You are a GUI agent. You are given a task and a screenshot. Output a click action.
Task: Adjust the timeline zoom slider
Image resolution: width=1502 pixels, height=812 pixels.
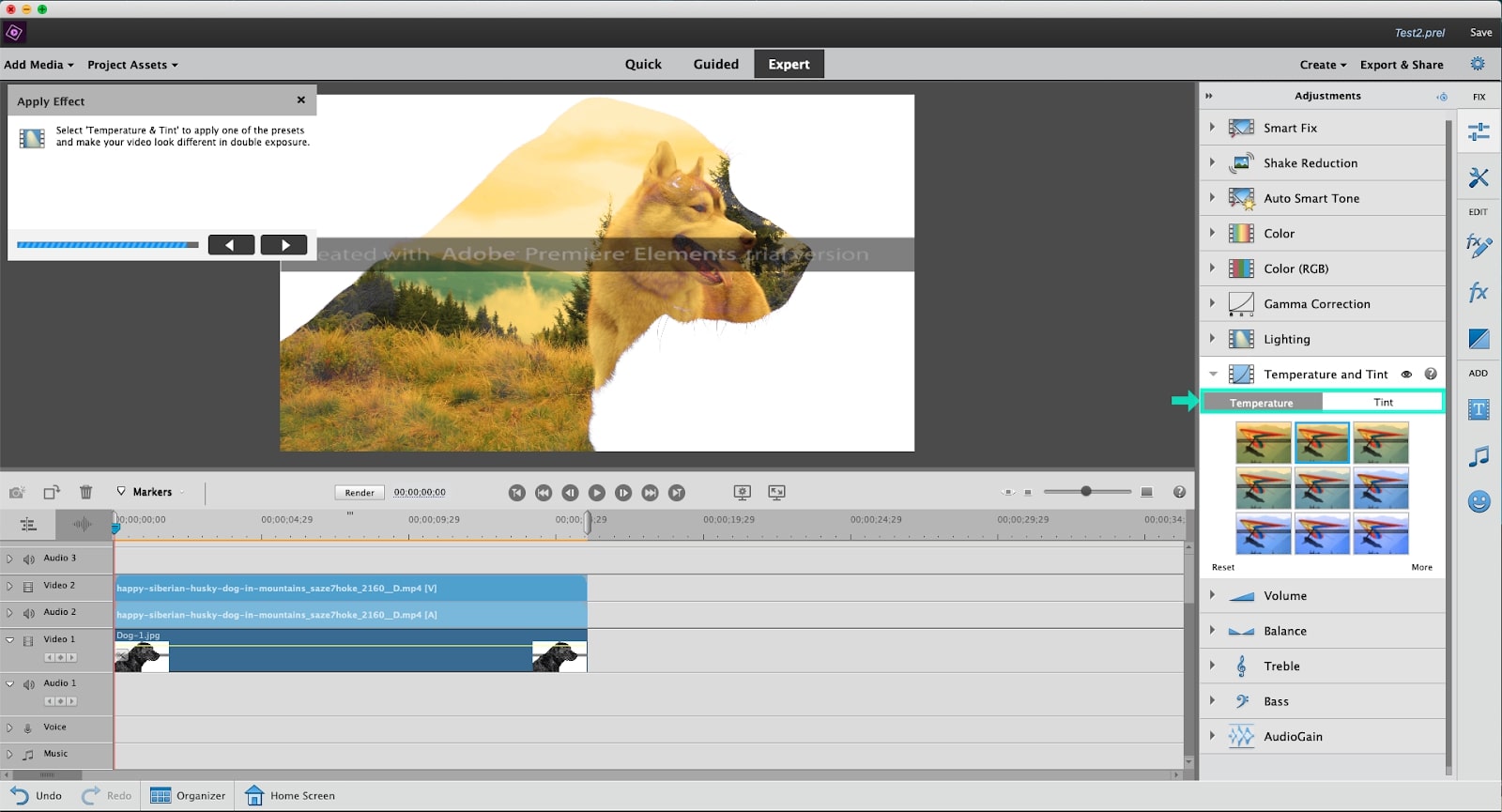(x=1086, y=492)
